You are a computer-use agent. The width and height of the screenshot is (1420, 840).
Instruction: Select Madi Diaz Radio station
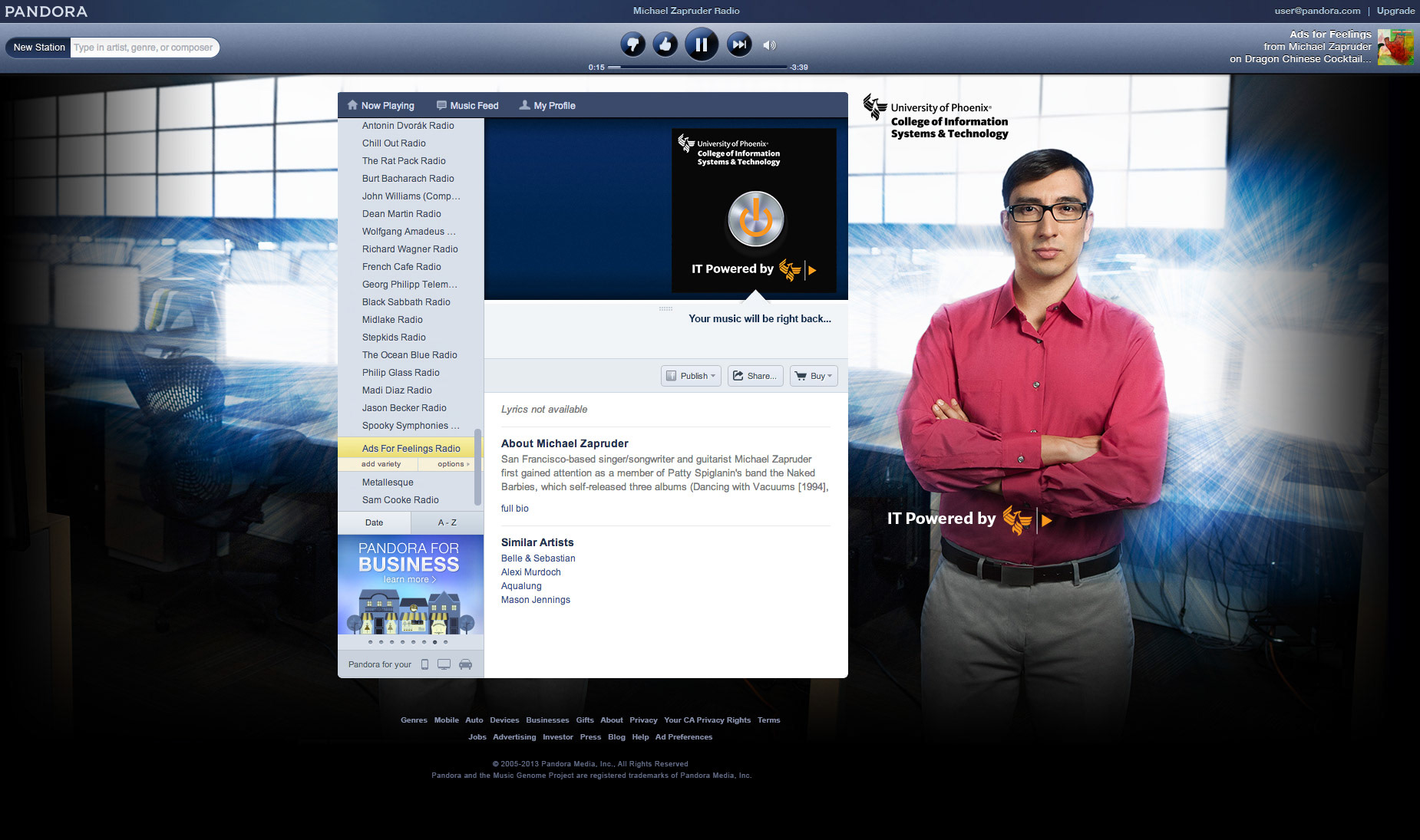(x=397, y=390)
